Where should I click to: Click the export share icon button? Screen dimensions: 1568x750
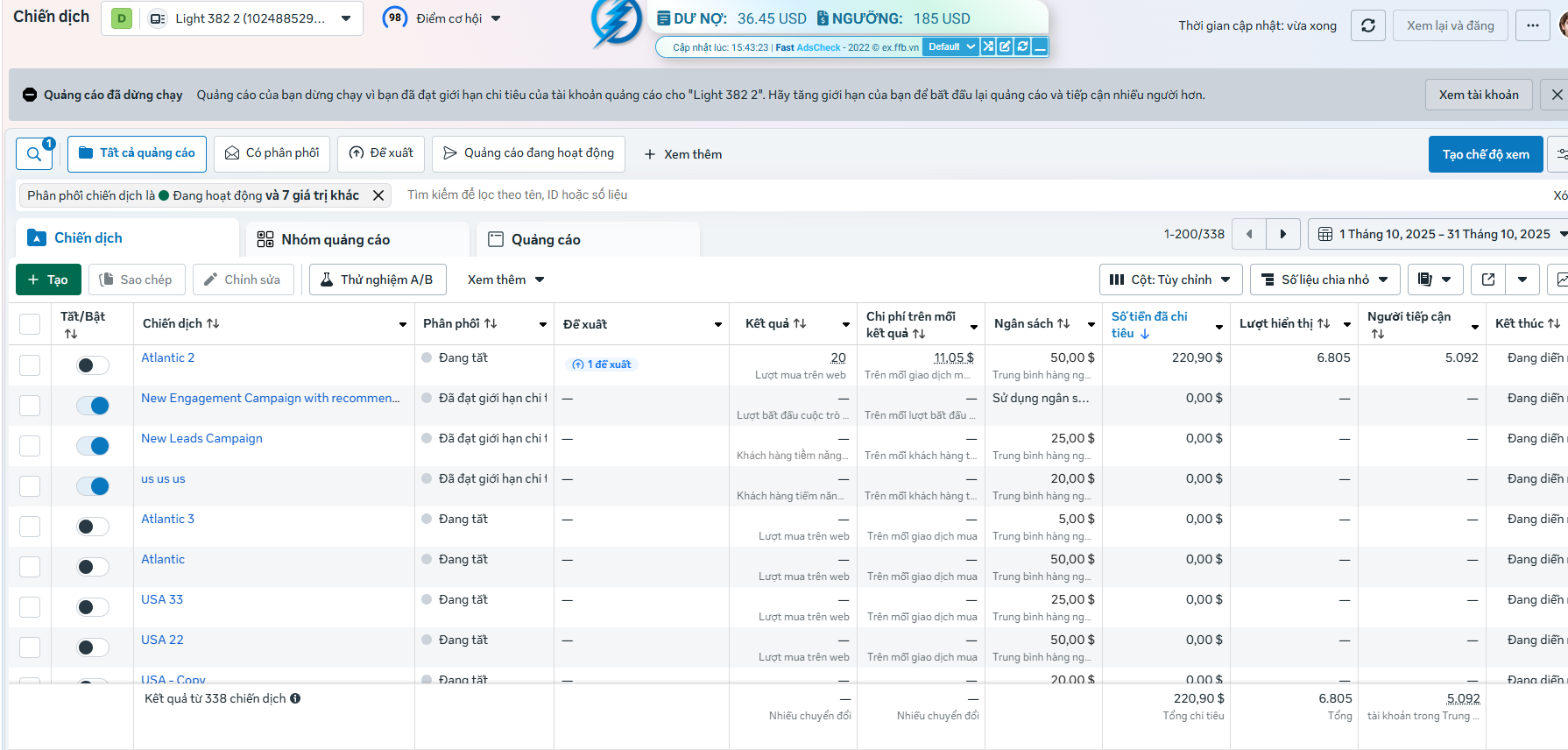coord(1487,279)
